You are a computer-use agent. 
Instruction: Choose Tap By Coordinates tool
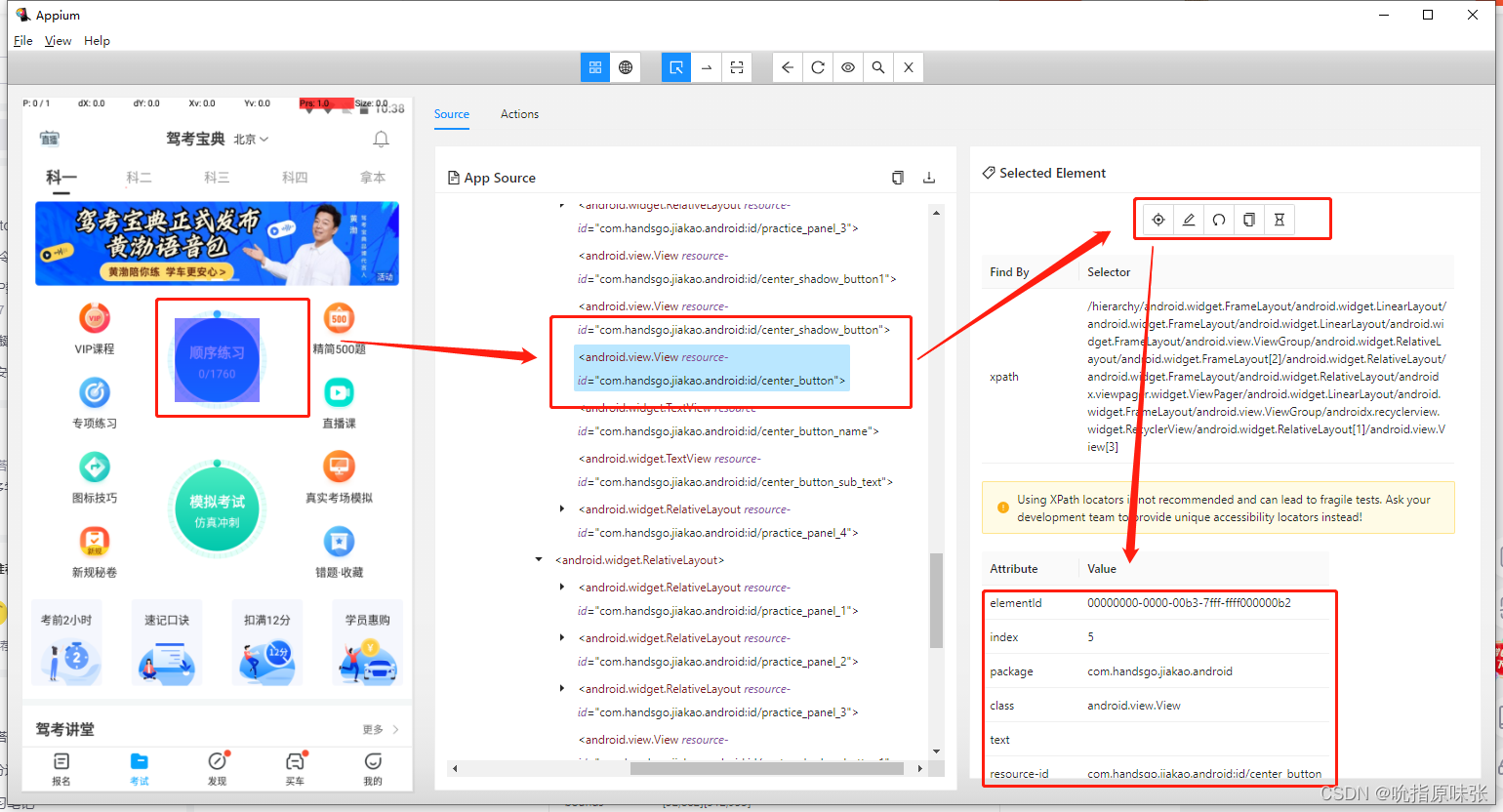coord(737,67)
